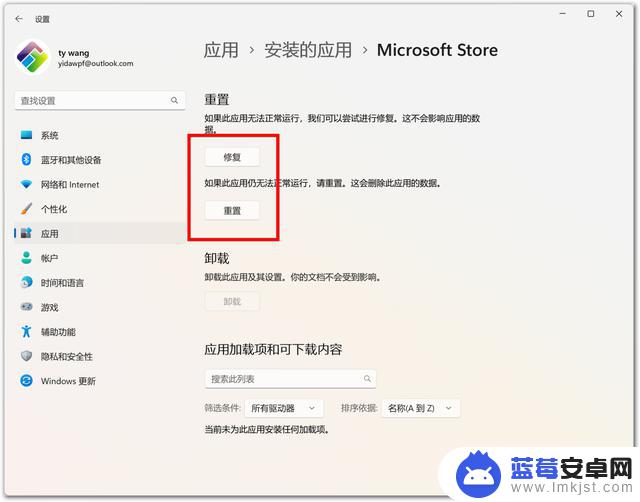Open 隐私和安全性 settings
This screenshot has height=502, width=640.
(x=100, y=356)
